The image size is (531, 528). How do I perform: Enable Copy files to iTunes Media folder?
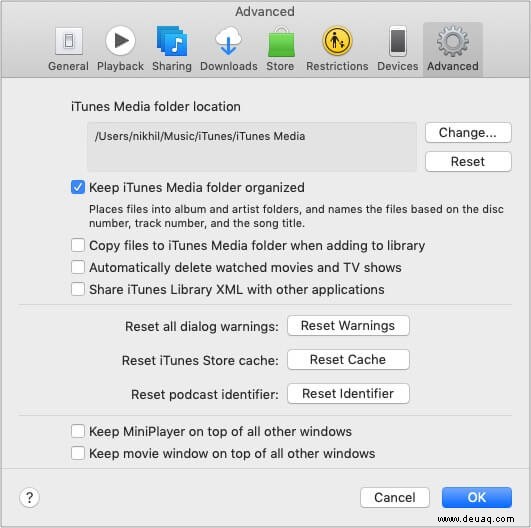[78, 245]
